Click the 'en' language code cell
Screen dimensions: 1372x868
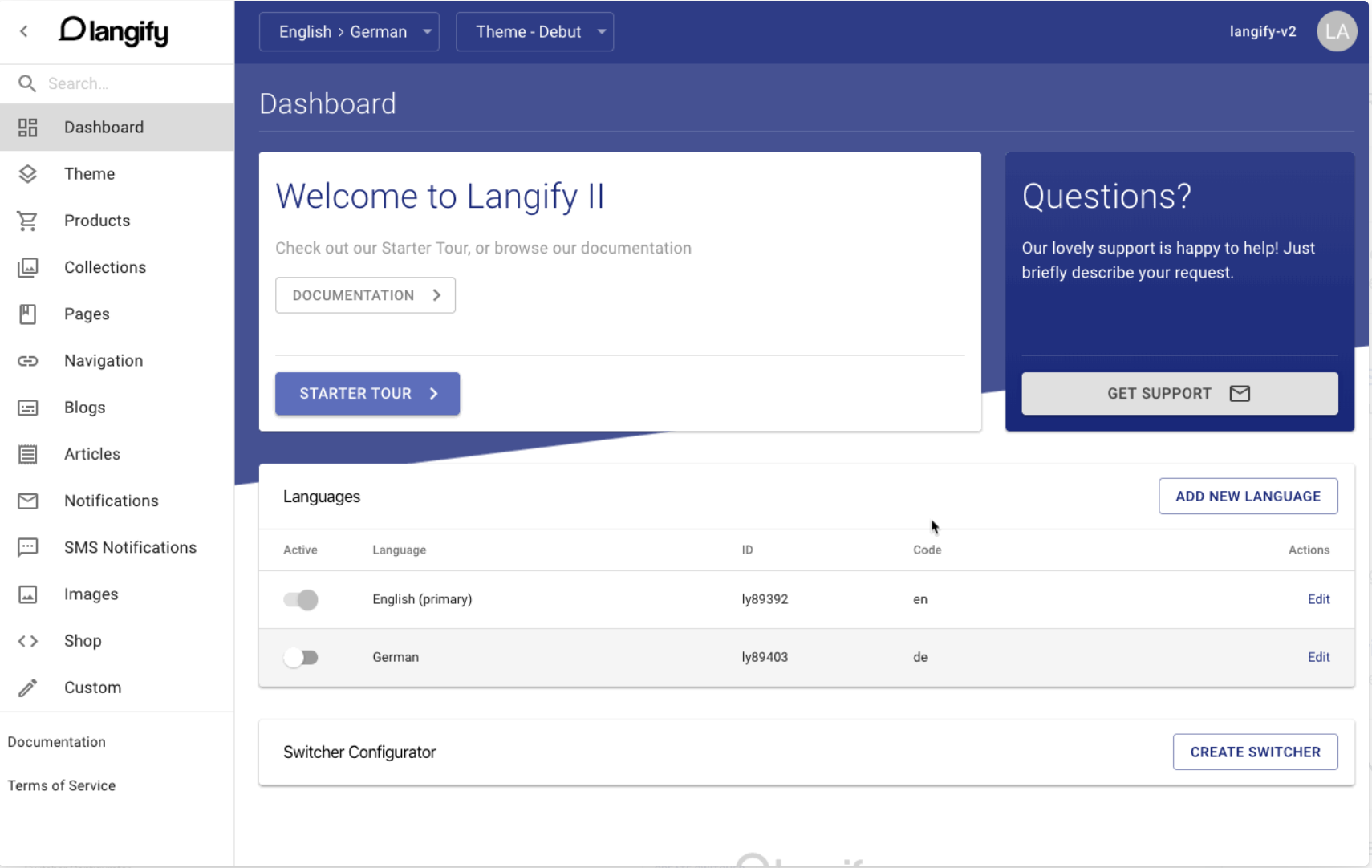(x=920, y=599)
